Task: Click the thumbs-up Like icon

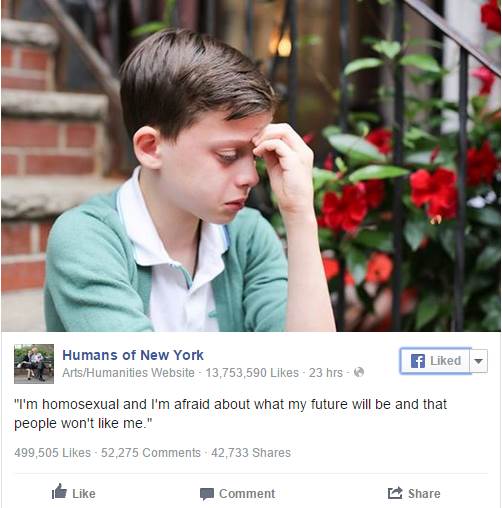Action: point(59,491)
